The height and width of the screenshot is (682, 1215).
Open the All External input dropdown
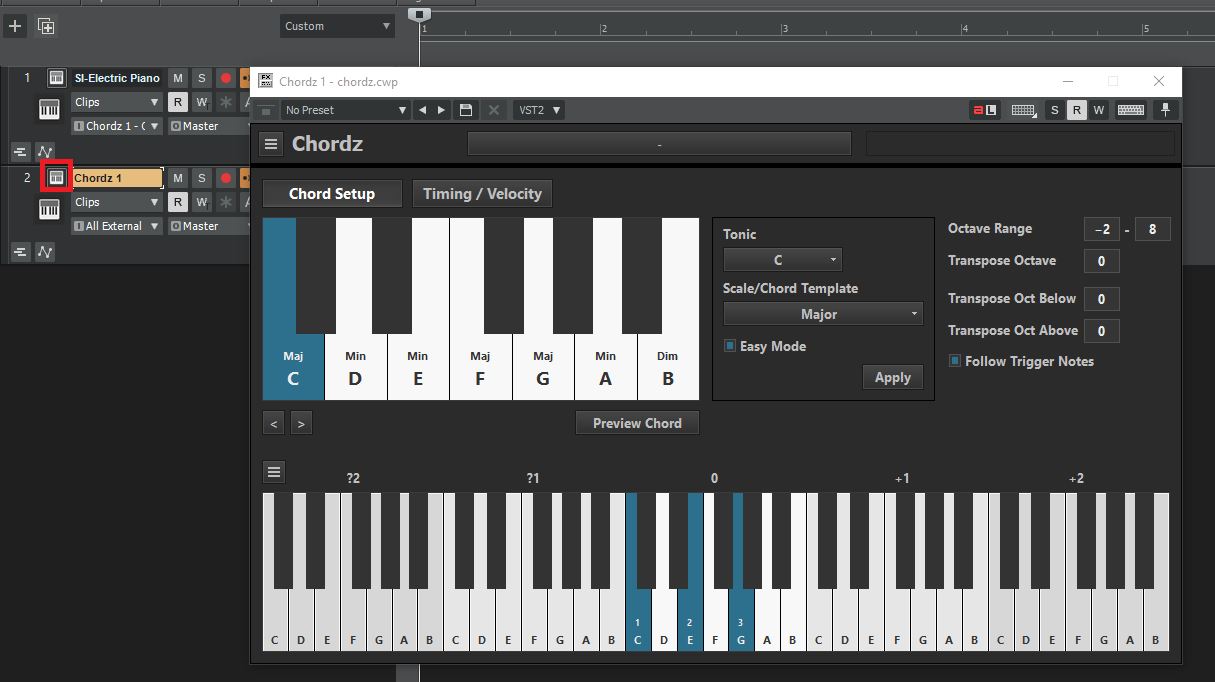(x=116, y=226)
